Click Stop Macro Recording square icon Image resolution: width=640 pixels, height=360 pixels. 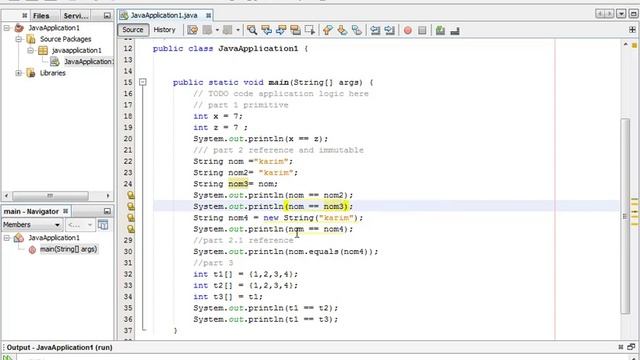[x=422, y=30]
